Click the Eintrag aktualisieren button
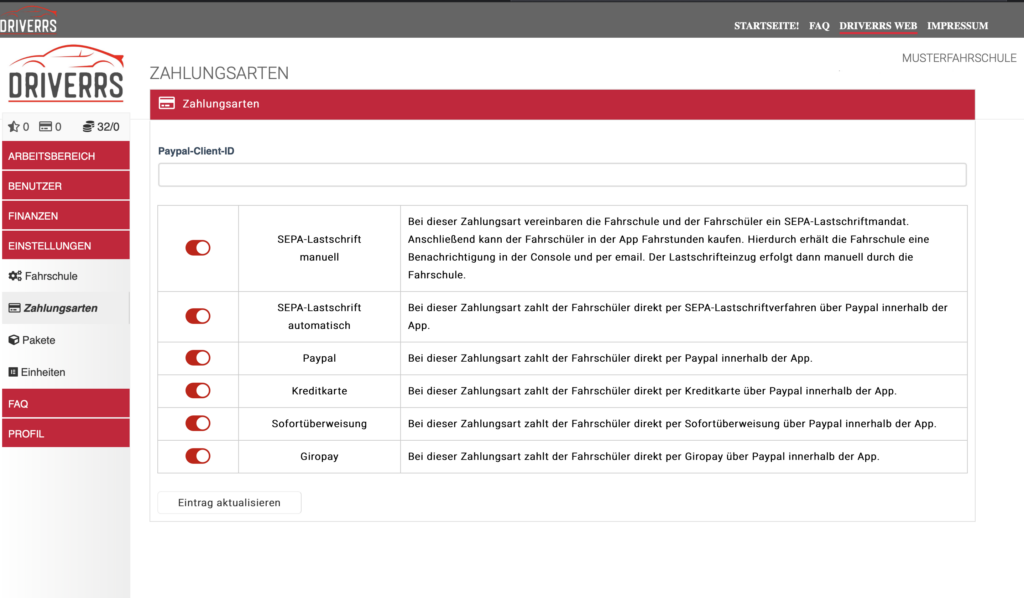 tap(229, 503)
